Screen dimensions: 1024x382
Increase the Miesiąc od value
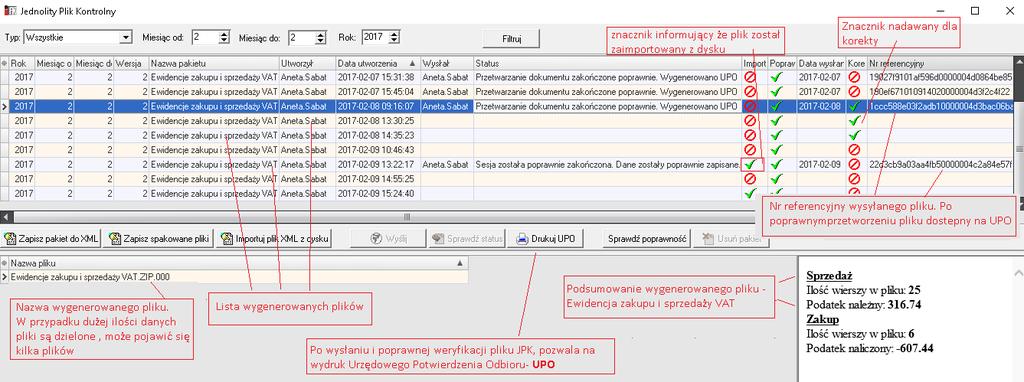(x=225, y=35)
